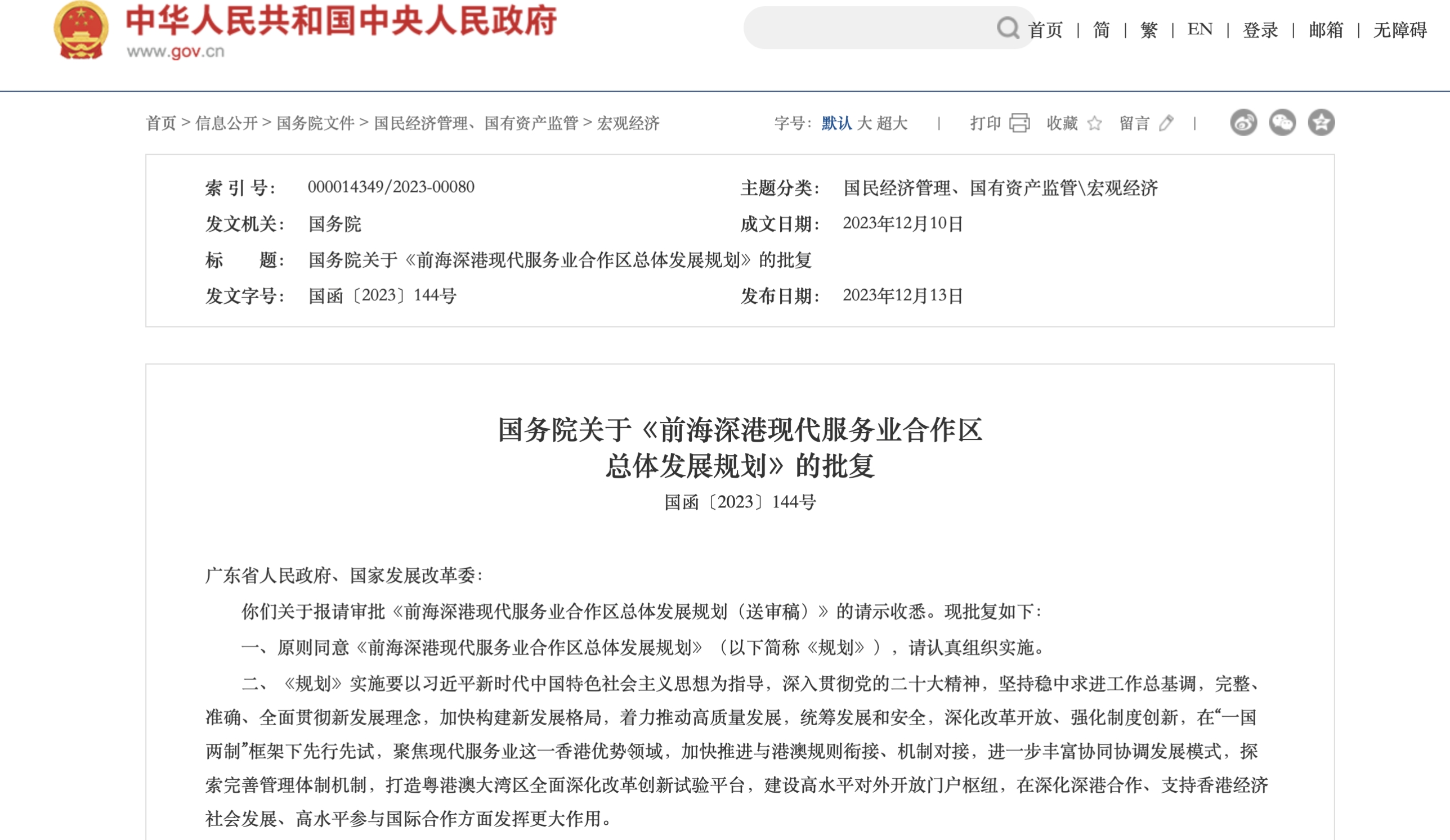Viewport: 1450px width, 840px height.
Task: Open the 登录 login link
Action: pos(1260,30)
